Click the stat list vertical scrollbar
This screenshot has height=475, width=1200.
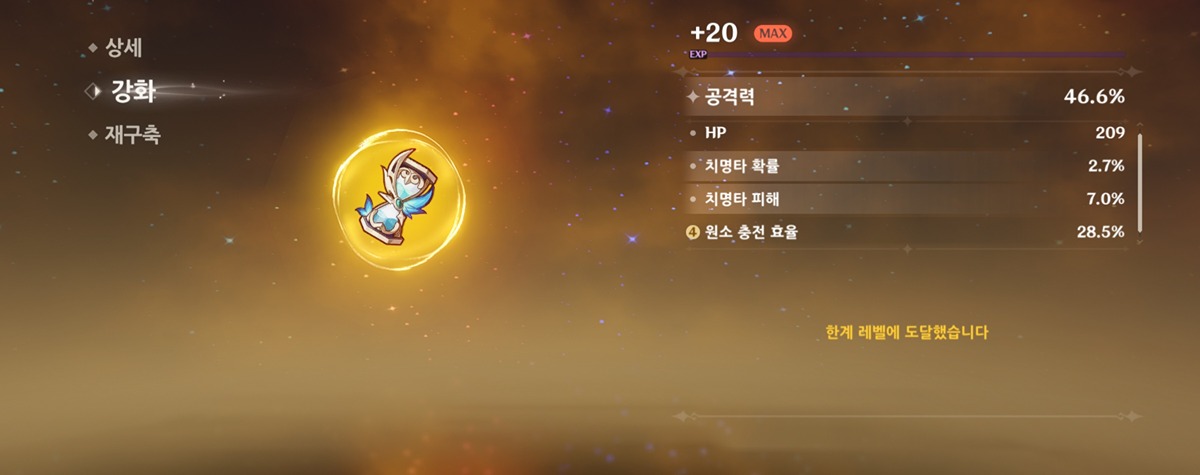(x=1139, y=183)
